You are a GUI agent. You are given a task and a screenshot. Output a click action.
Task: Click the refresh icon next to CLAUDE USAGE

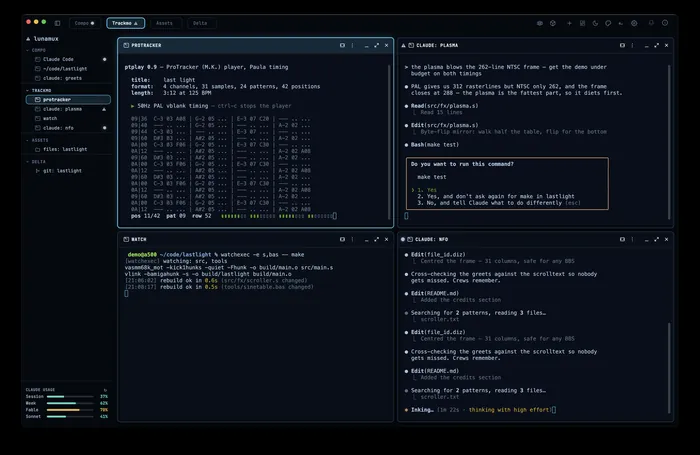point(105,390)
